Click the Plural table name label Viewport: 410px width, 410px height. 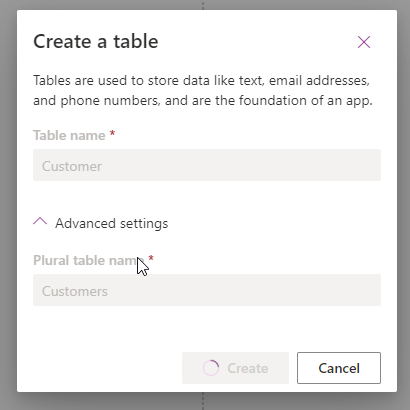(89, 260)
